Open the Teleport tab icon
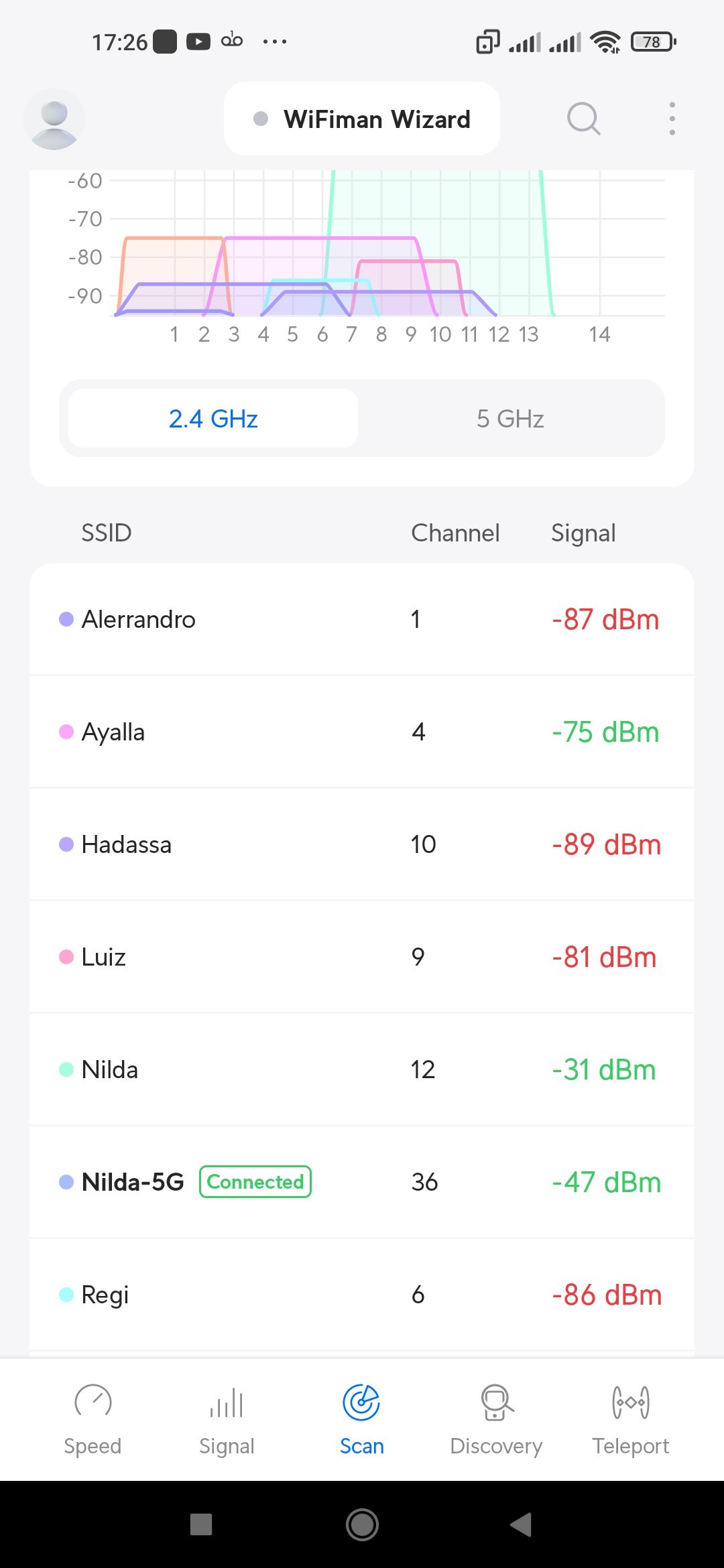 click(630, 1402)
